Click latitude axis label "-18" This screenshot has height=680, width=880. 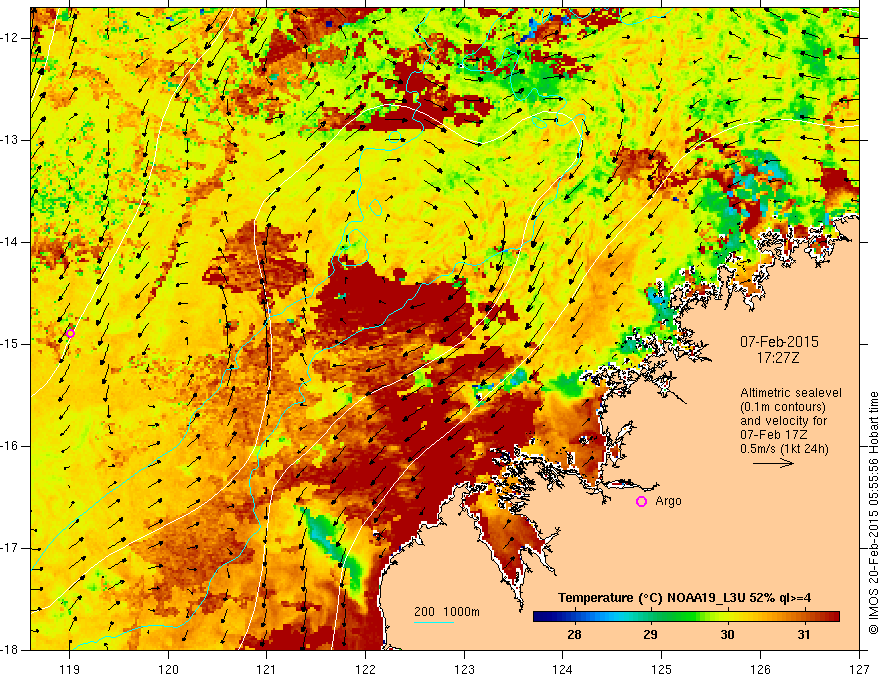pos(11,650)
